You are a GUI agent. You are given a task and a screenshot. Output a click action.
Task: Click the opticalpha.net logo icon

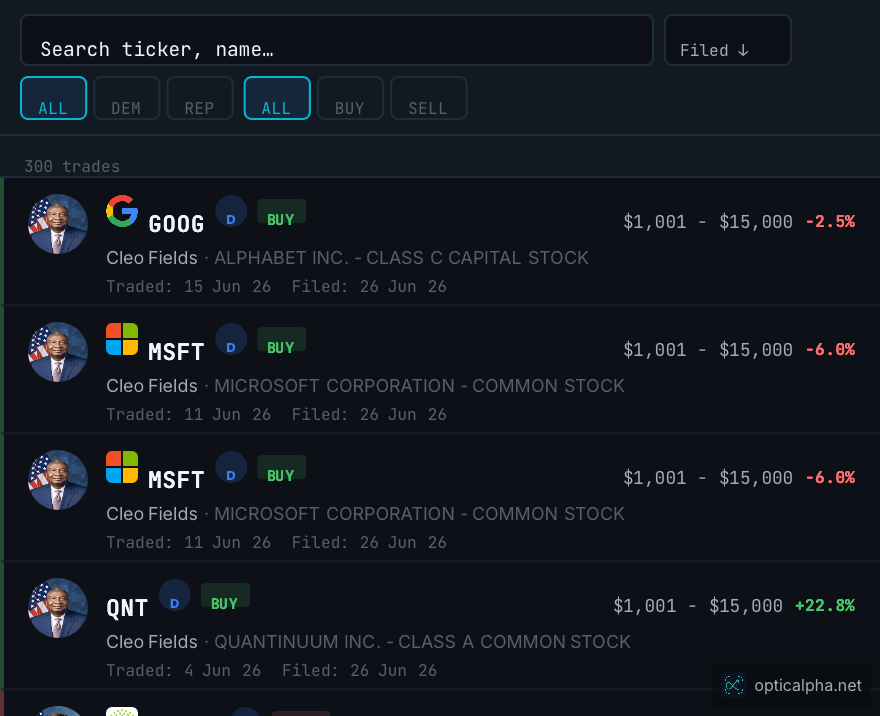coord(734,685)
